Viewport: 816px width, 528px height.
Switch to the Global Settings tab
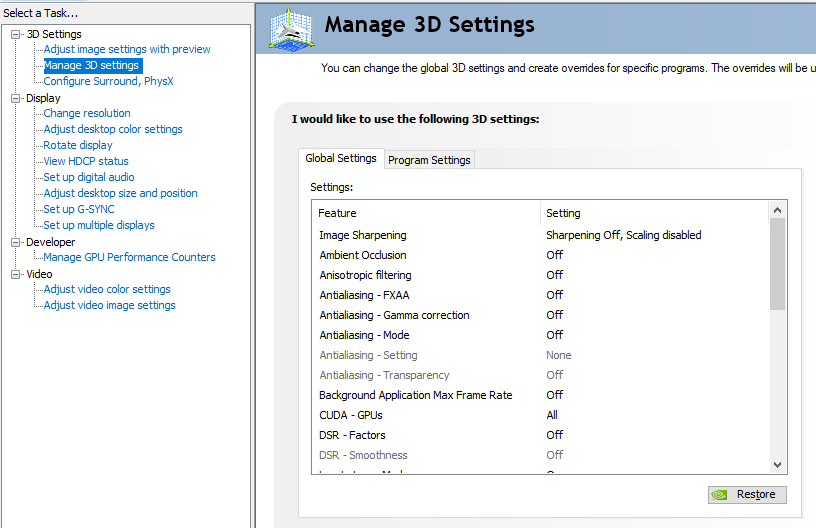[341, 158]
